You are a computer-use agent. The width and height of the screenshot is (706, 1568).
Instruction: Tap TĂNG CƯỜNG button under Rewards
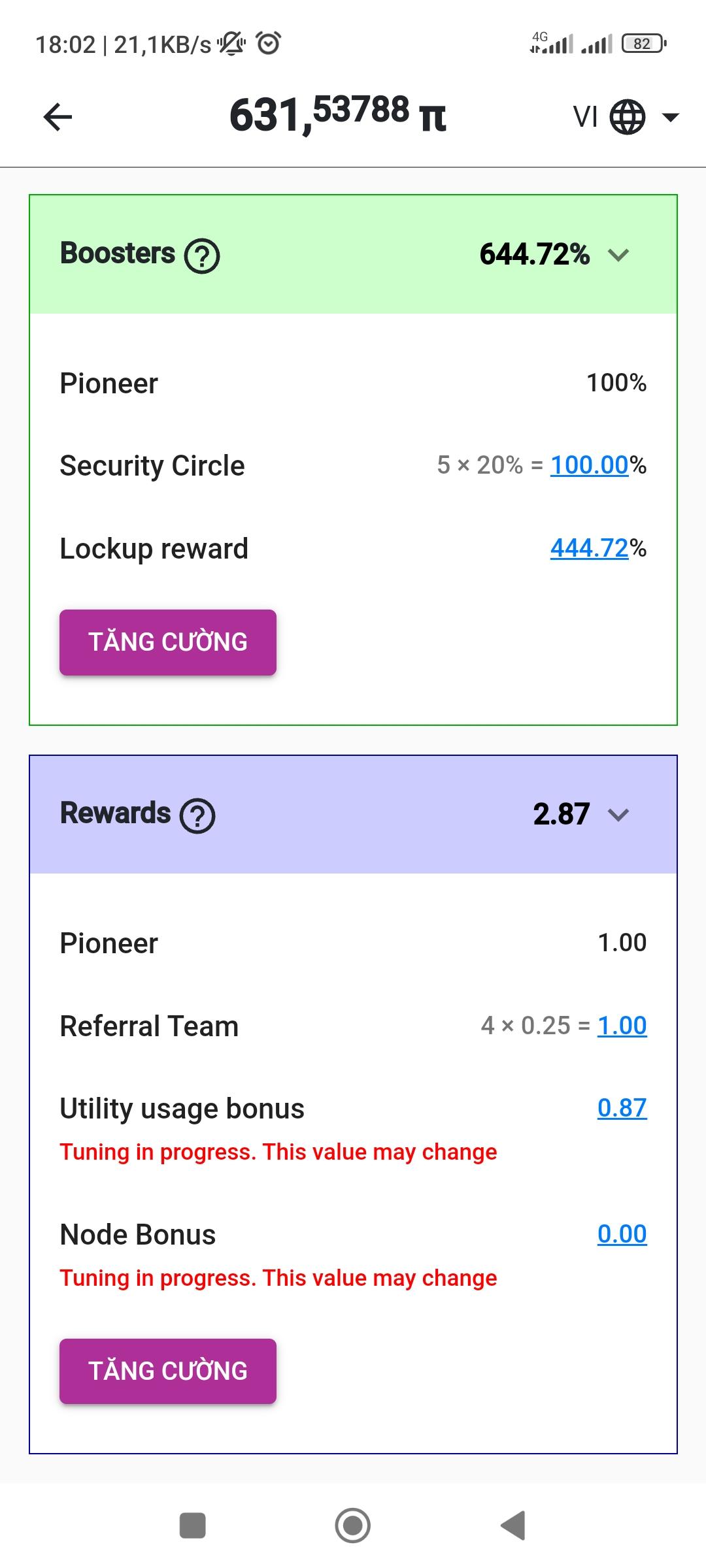[168, 1371]
